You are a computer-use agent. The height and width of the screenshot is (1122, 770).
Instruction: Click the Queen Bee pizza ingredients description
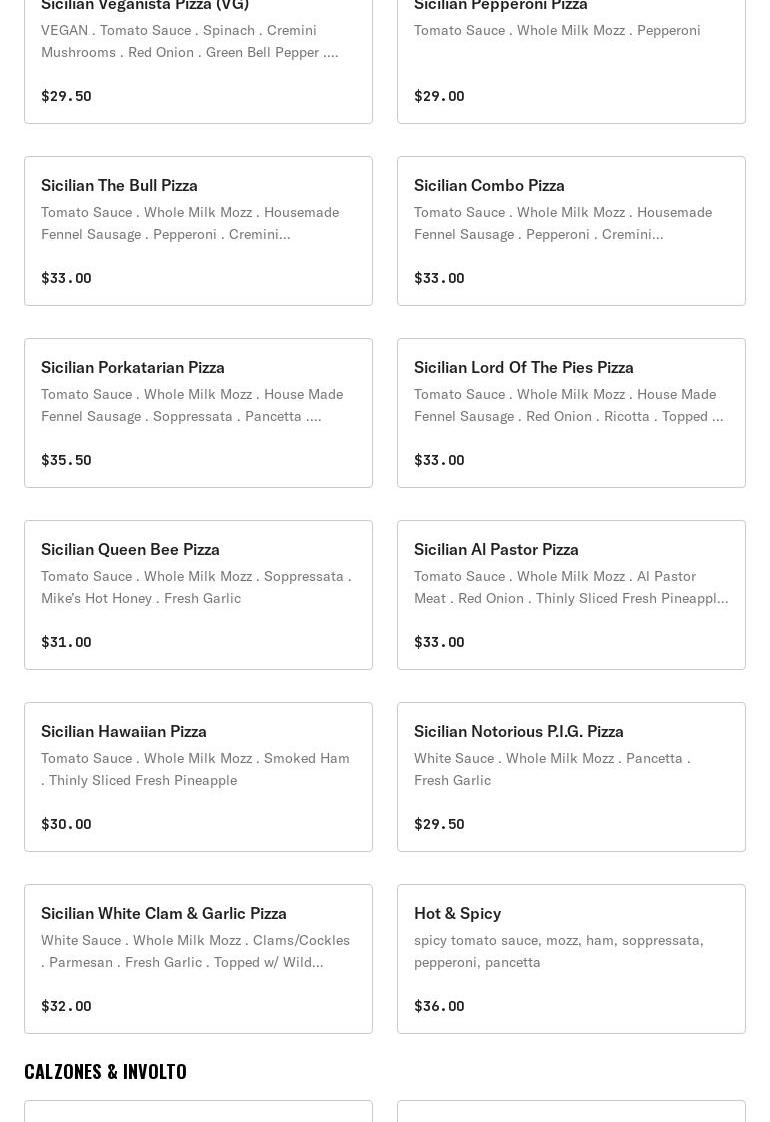[x=196, y=587]
